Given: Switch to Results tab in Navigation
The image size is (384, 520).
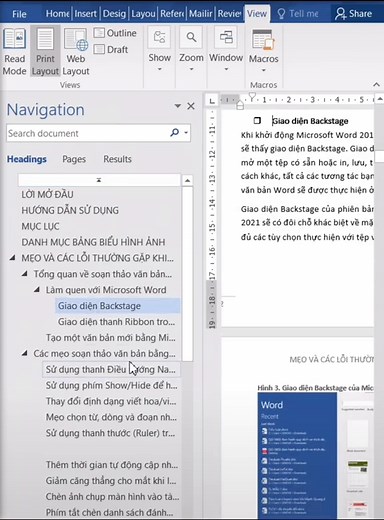Looking at the screenshot, I should 117,159.
